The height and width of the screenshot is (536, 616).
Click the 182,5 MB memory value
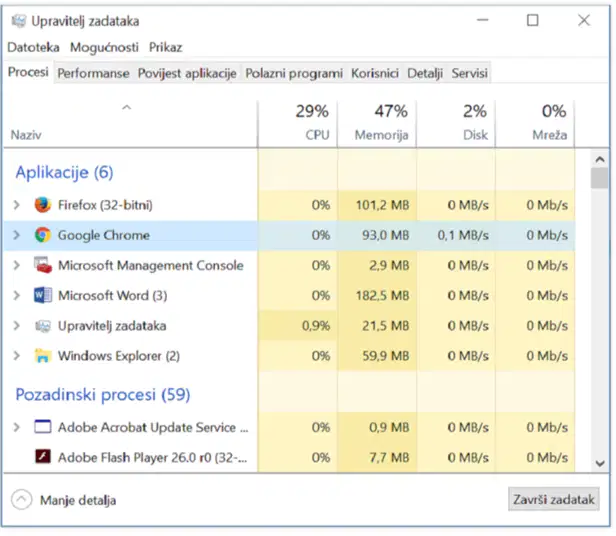pos(382,295)
